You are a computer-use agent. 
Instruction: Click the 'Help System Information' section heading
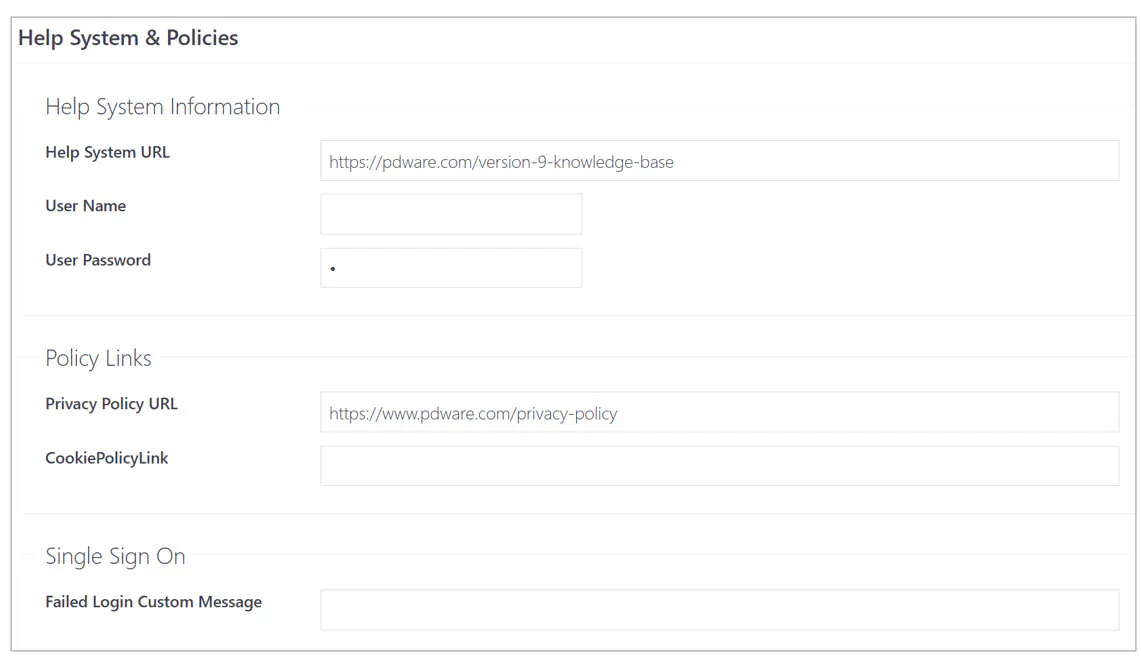[163, 107]
